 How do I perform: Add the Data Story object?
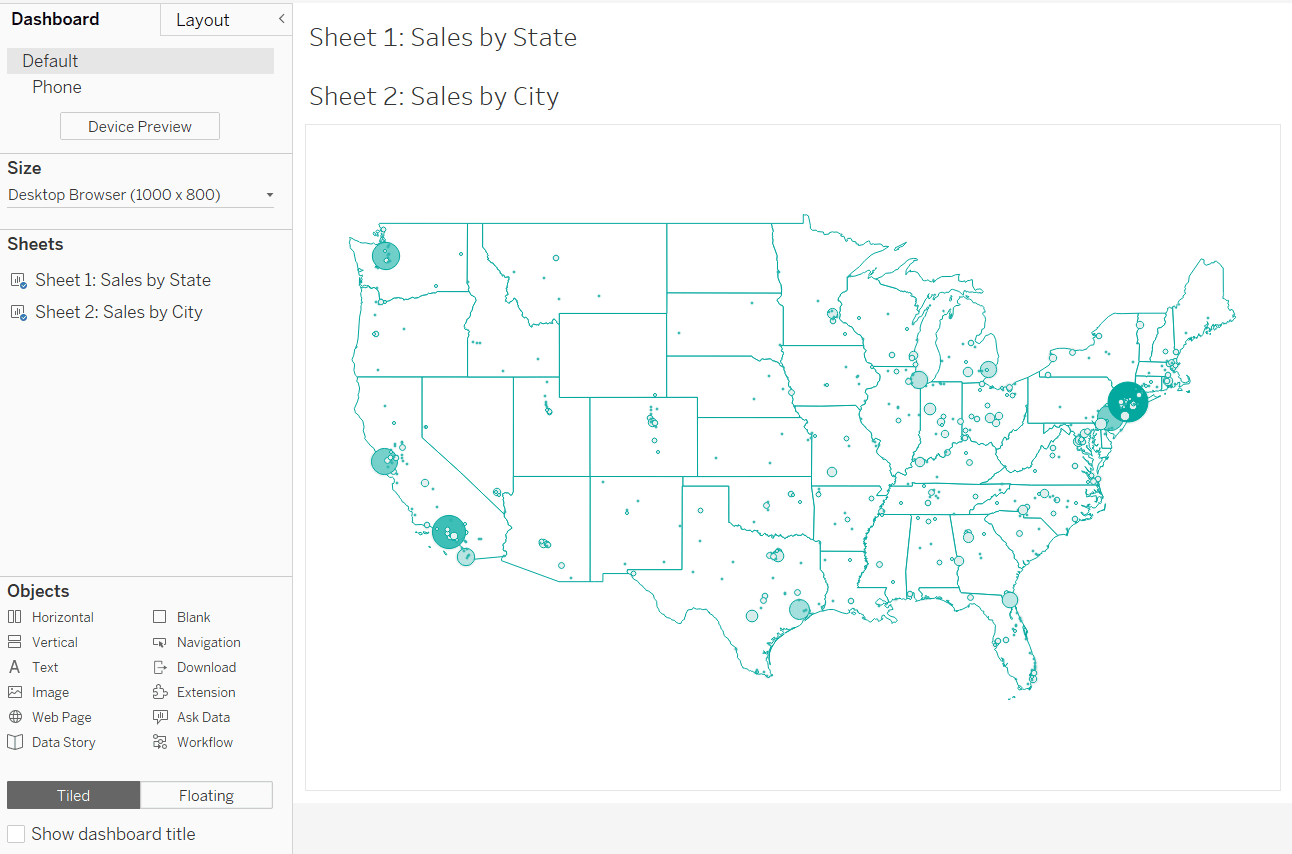(x=52, y=742)
